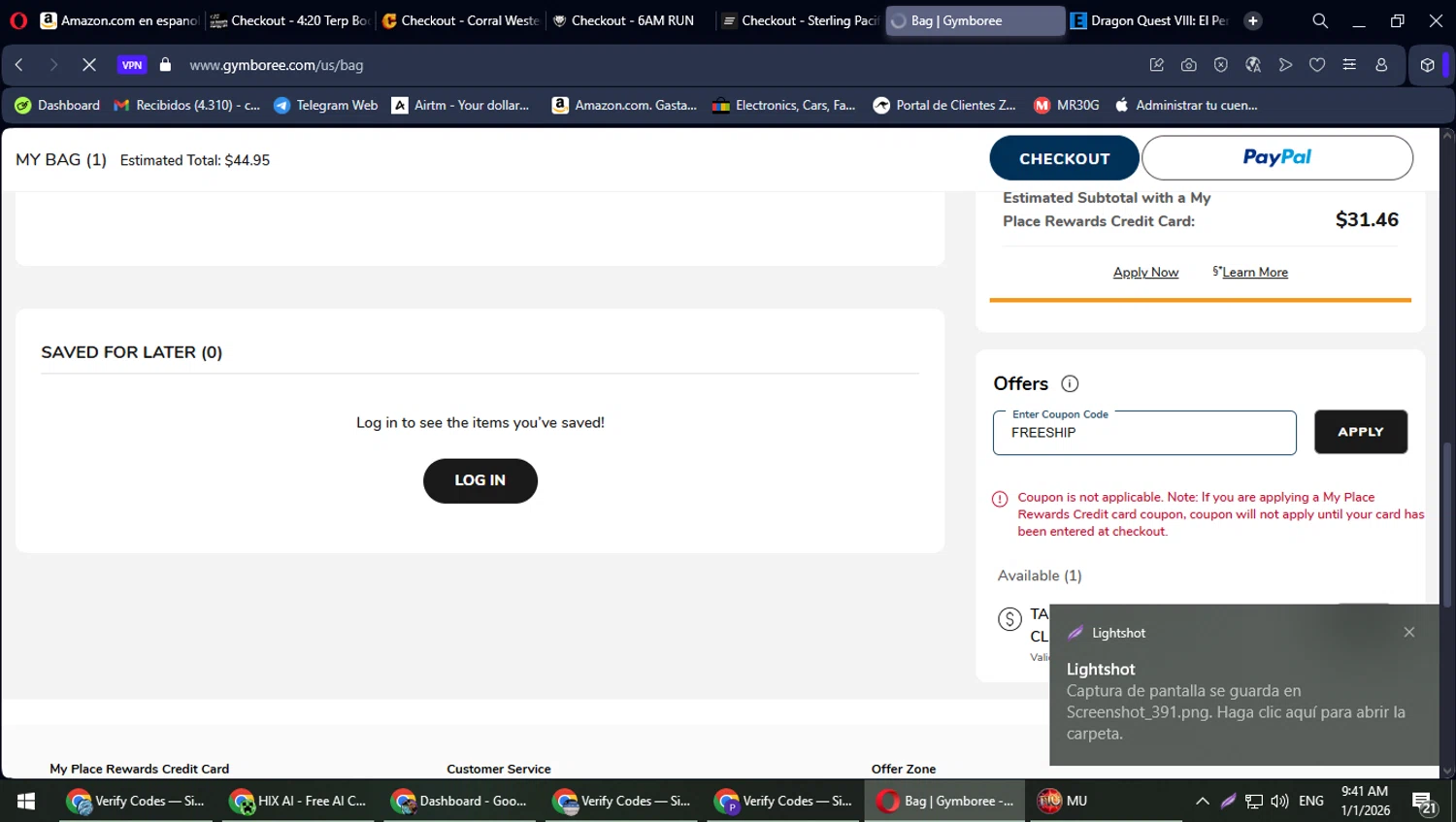Click the LOG IN button
Viewport: 1456px width, 822px height.
tap(480, 480)
